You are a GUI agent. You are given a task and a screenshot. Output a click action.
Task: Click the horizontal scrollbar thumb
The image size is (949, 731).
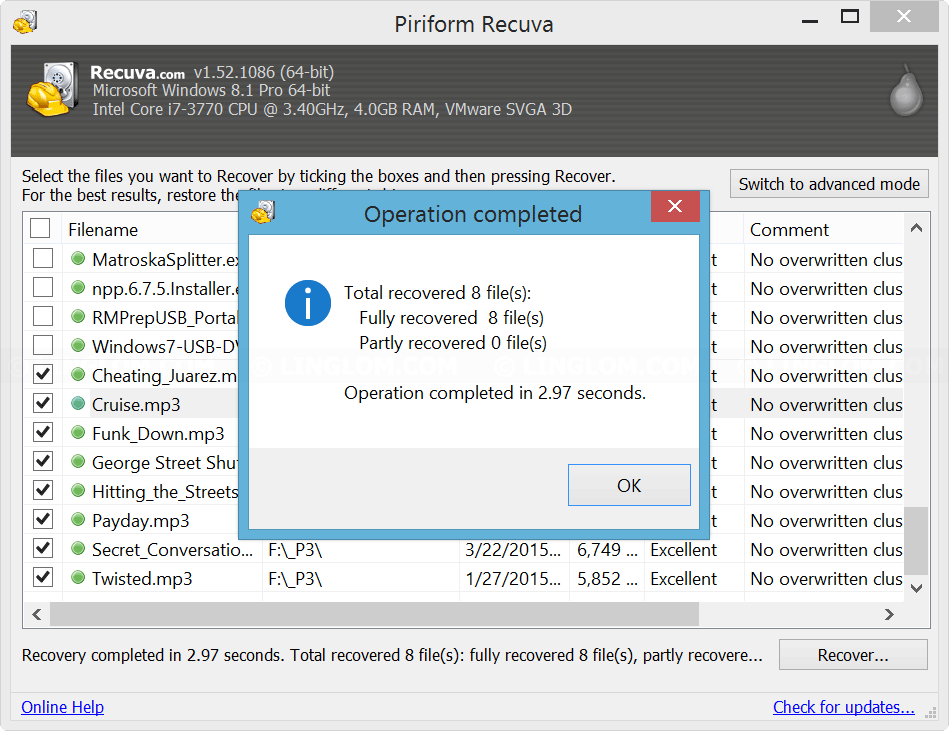(x=374, y=615)
